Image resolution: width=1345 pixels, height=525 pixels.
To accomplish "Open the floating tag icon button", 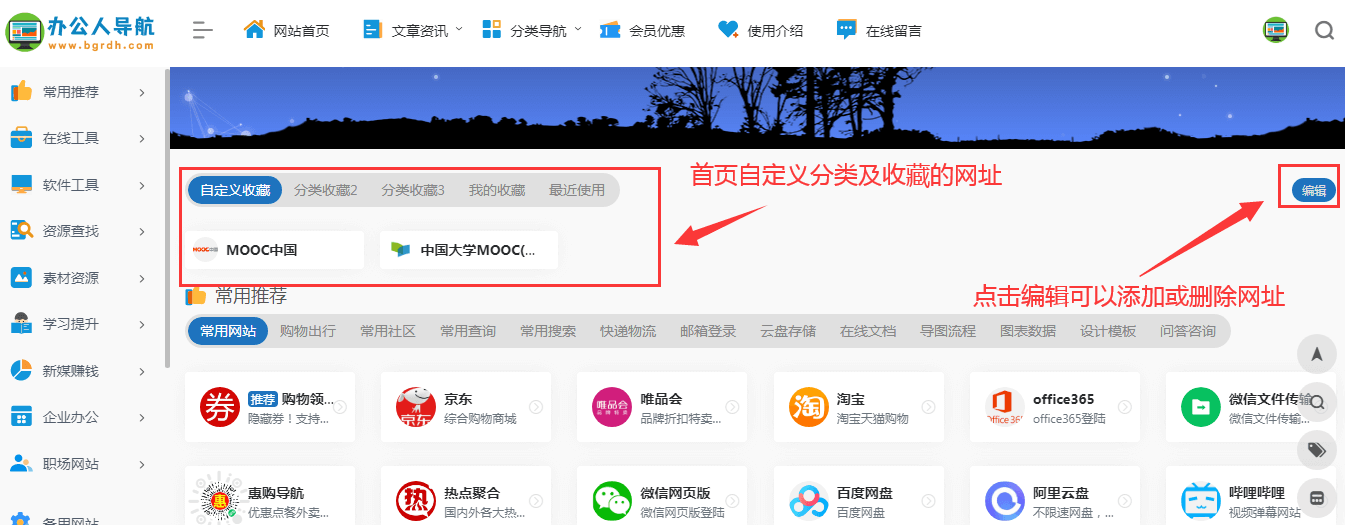I will pyautogui.click(x=1317, y=450).
